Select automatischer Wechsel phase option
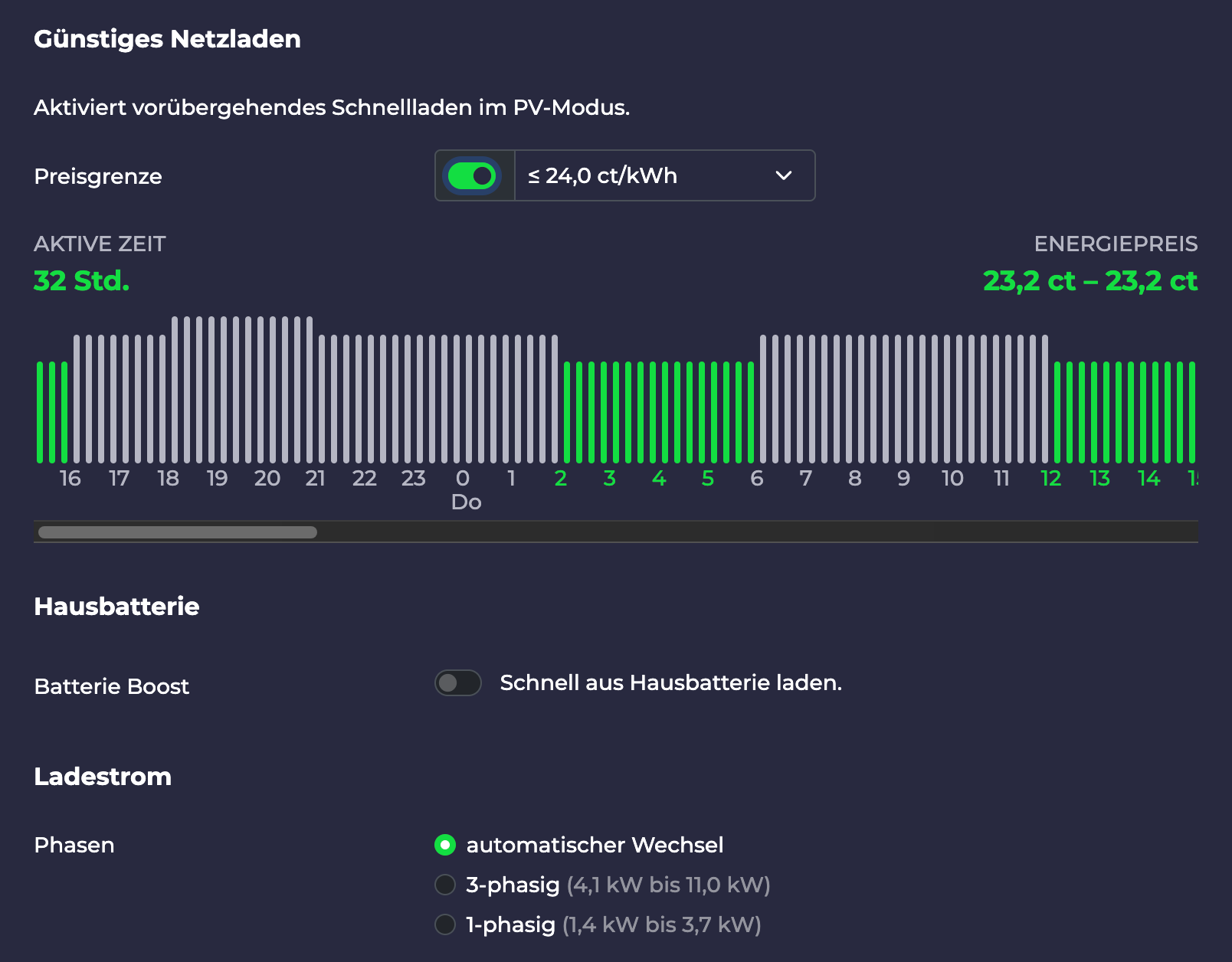 (445, 845)
